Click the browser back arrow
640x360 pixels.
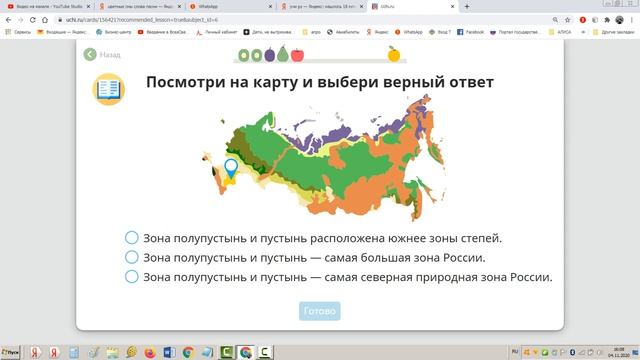[9, 20]
